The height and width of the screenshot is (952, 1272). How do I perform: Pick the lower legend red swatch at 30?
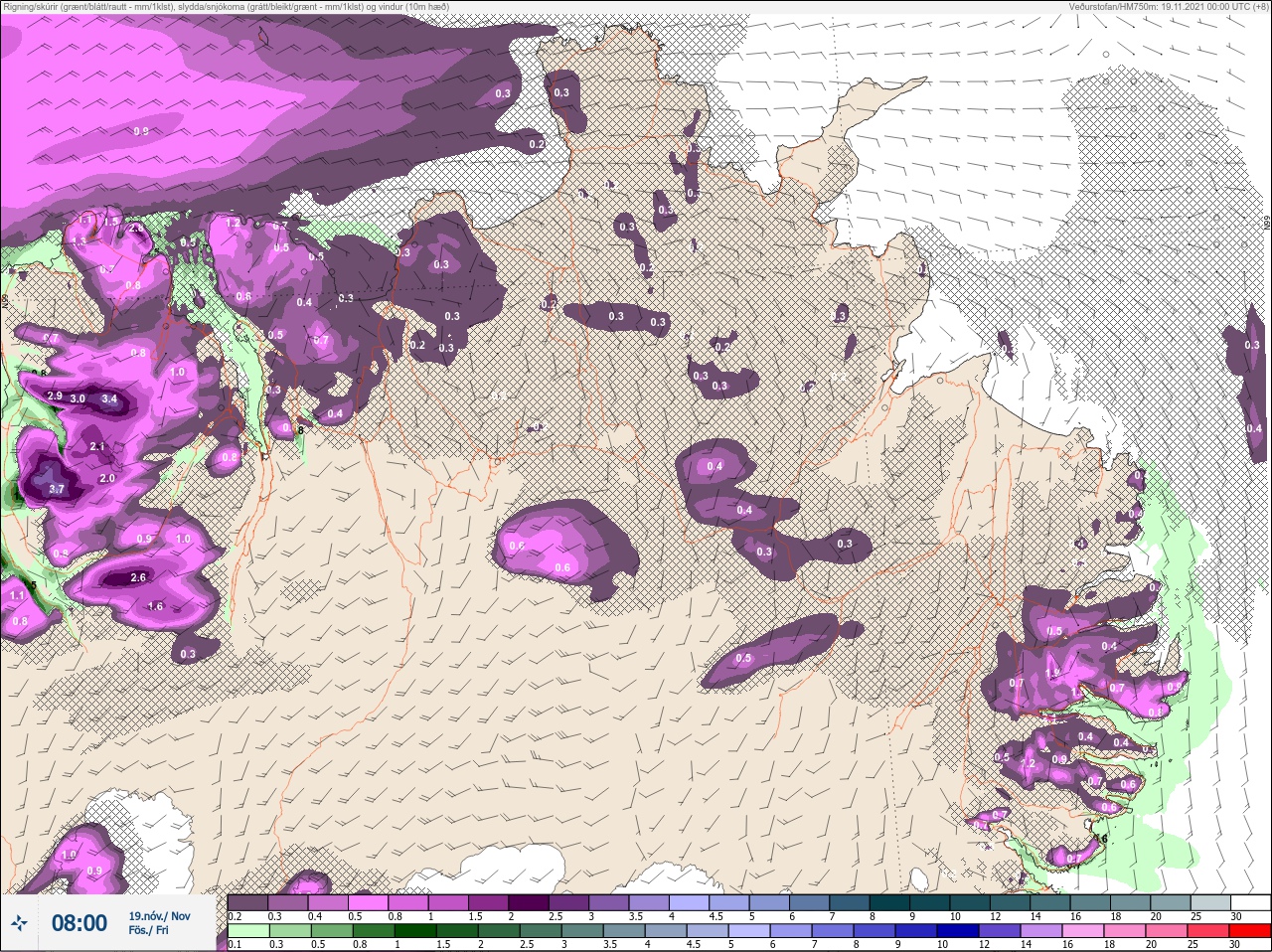(1250, 931)
